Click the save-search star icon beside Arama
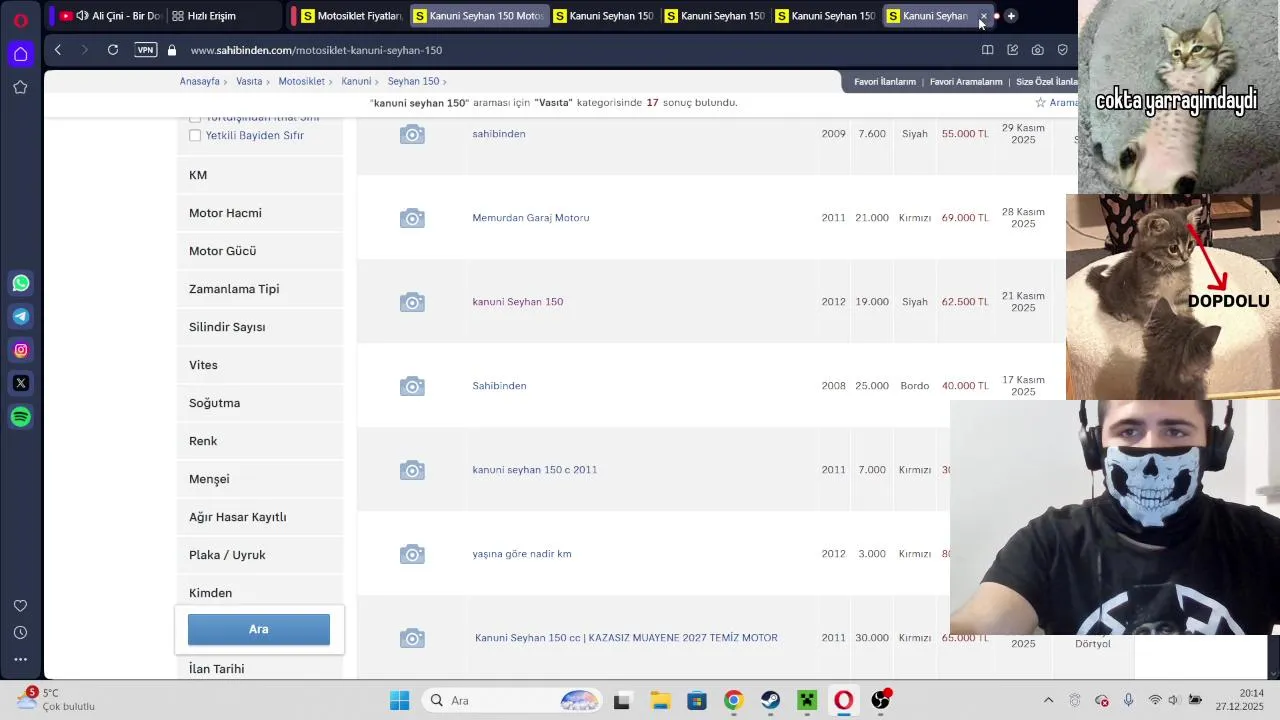Screen dimensions: 1280x720 (x=1040, y=103)
